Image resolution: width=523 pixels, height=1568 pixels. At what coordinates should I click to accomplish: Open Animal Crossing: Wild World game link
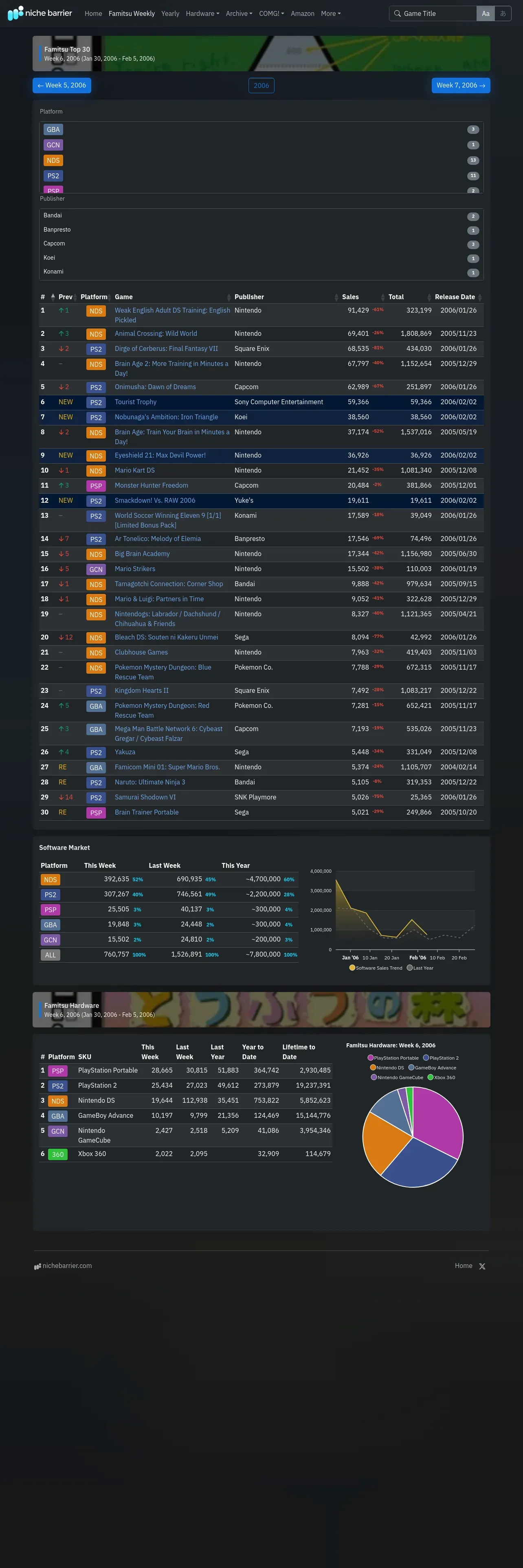[156, 333]
